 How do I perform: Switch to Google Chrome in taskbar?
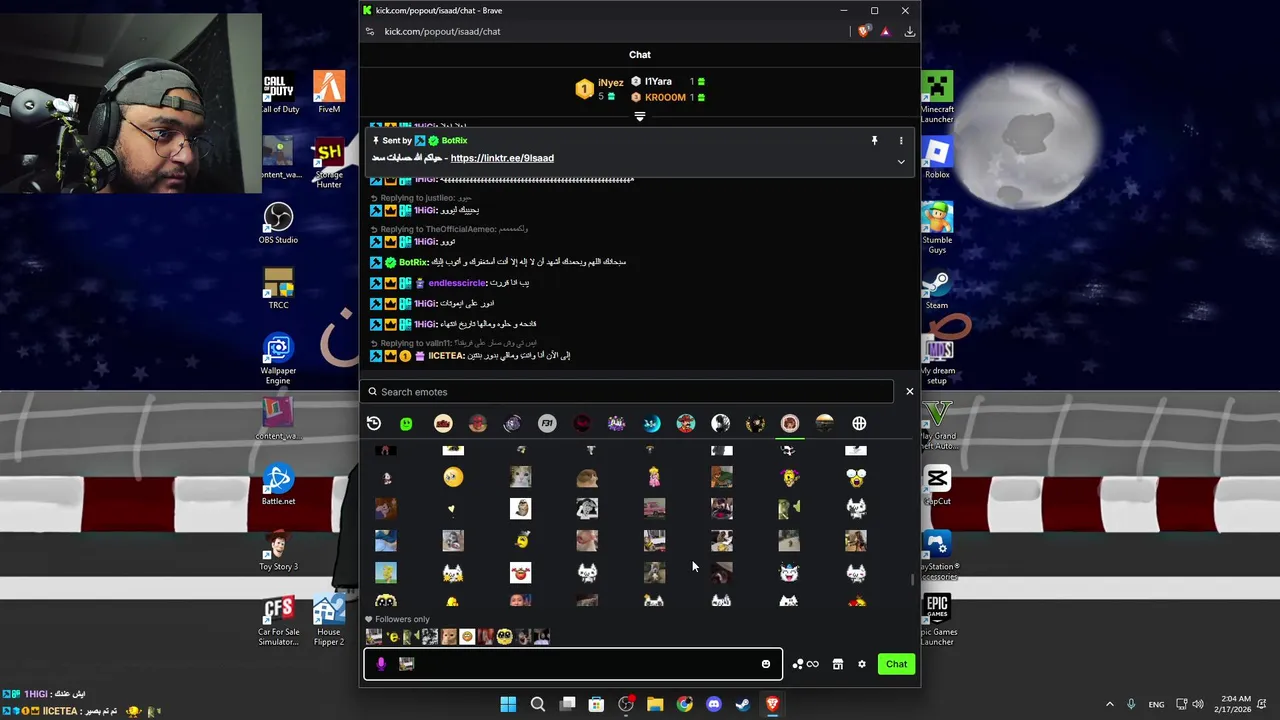click(x=684, y=704)
